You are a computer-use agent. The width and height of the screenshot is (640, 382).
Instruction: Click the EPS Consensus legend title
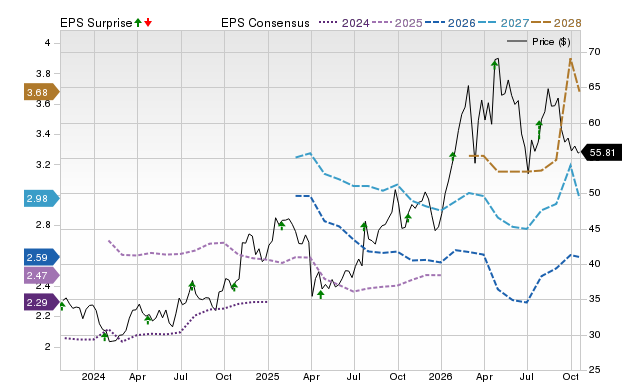(265, 23)
